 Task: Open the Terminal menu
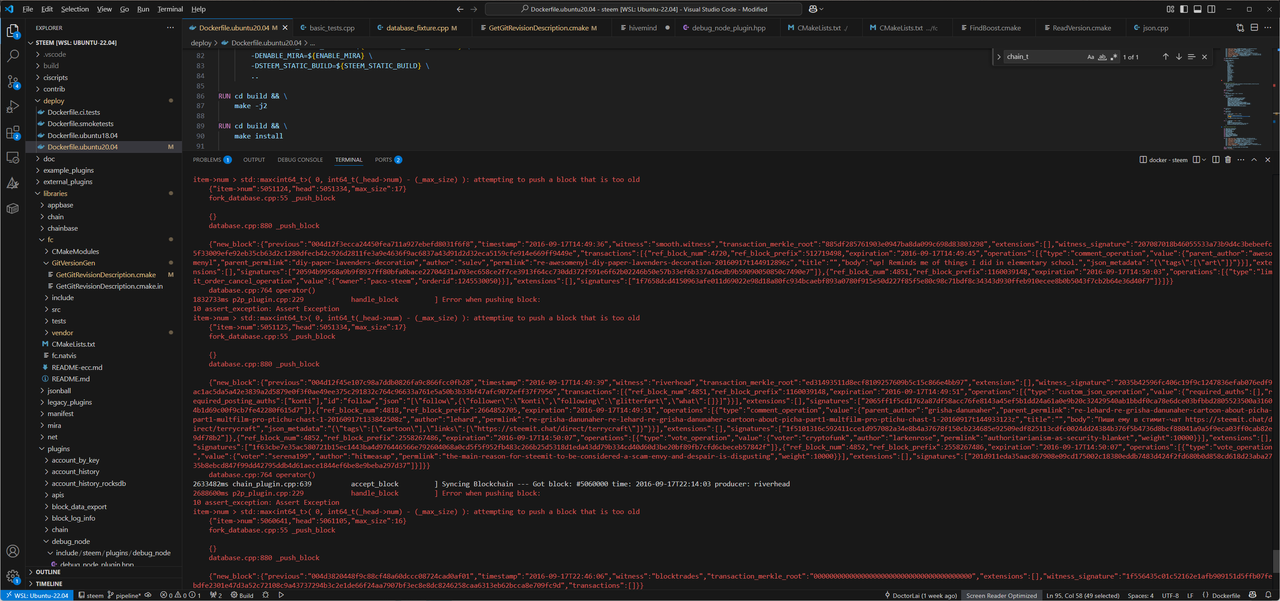click(170, 9)
